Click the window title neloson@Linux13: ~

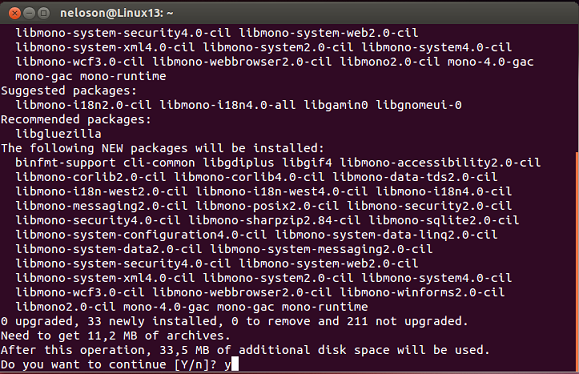tap(116, 13)
